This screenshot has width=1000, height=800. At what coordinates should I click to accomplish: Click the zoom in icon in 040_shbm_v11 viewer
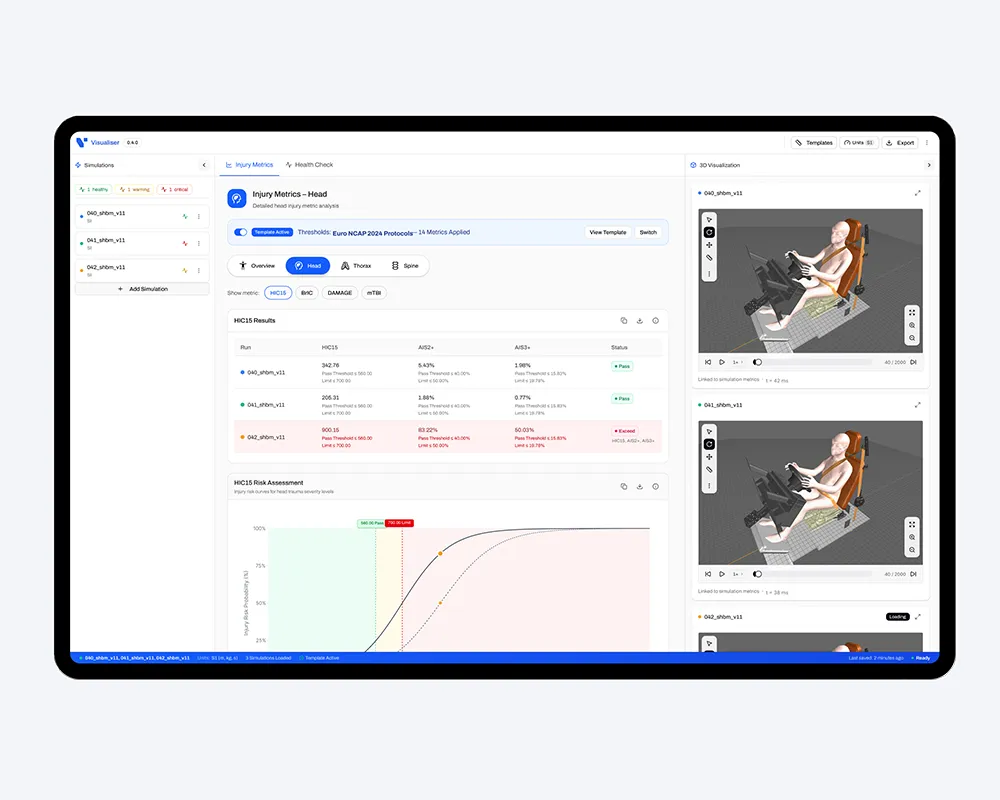coord(912,325)
